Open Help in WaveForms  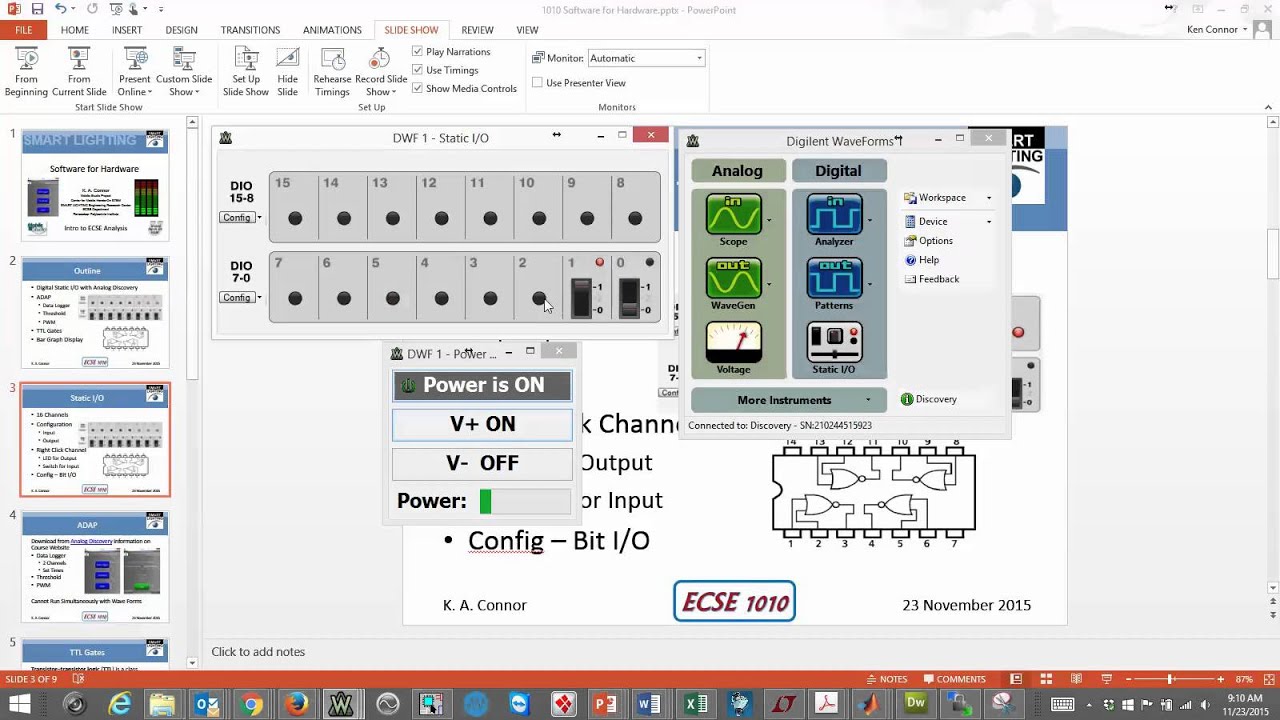(x=922, y=260)
